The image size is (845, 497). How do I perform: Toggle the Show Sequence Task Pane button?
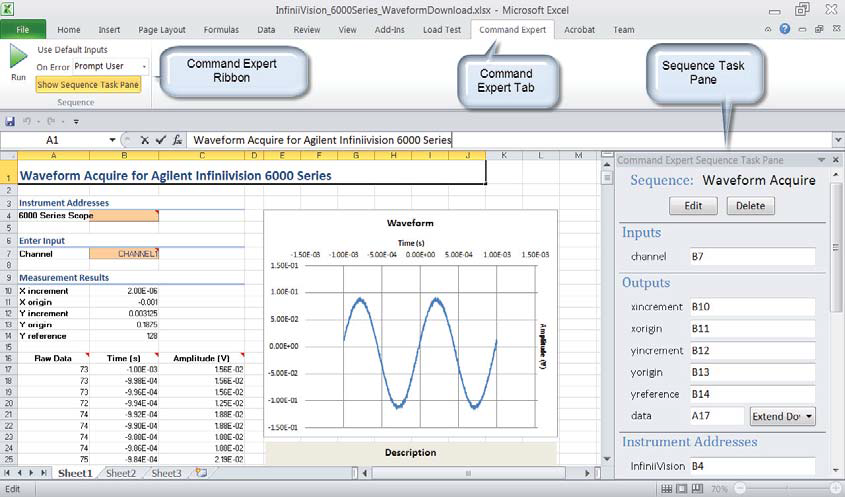tap(88, 85)
